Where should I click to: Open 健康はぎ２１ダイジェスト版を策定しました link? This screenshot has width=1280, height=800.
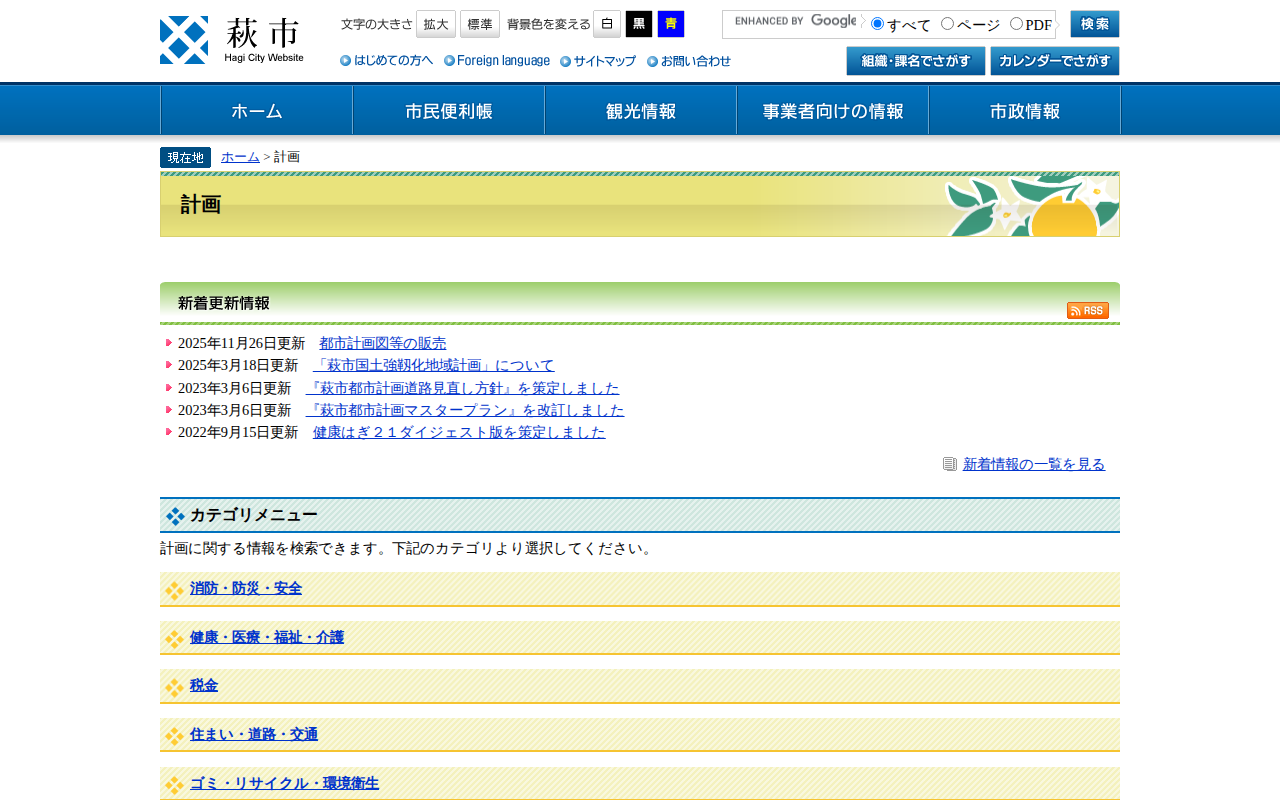tap(459, 432)
